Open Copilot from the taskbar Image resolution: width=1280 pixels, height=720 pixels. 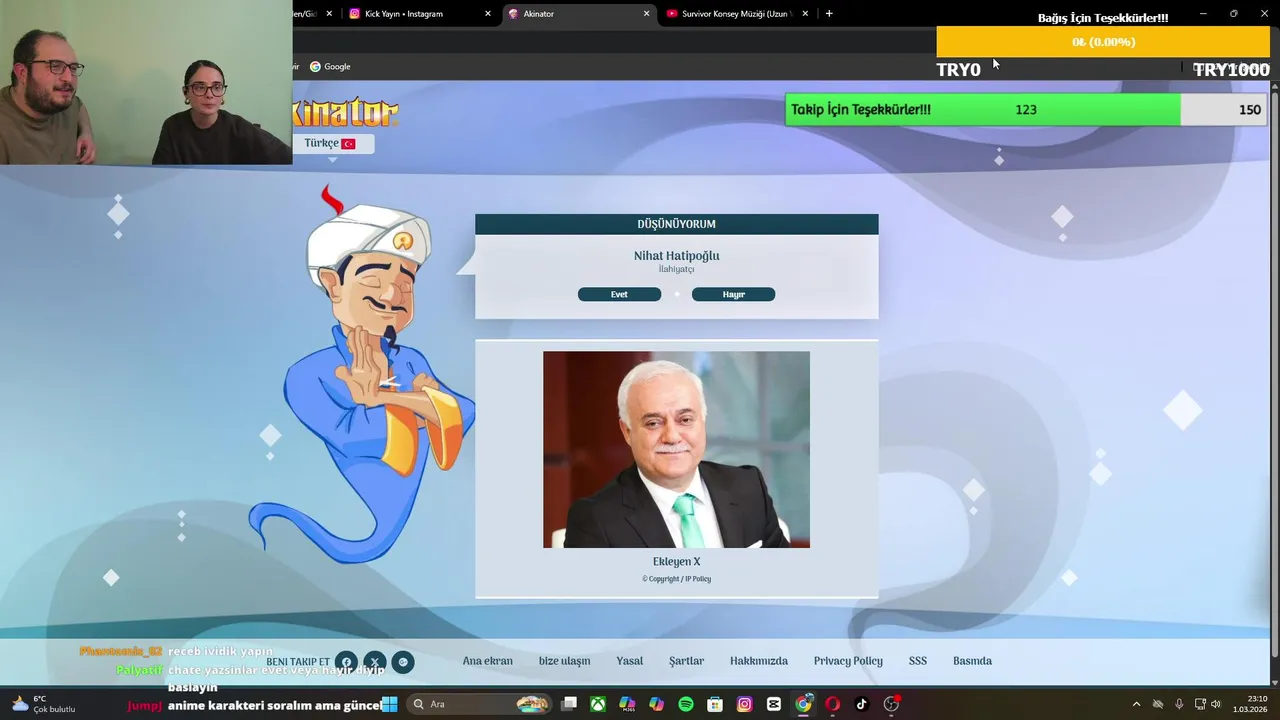click(x=656, y=704)
